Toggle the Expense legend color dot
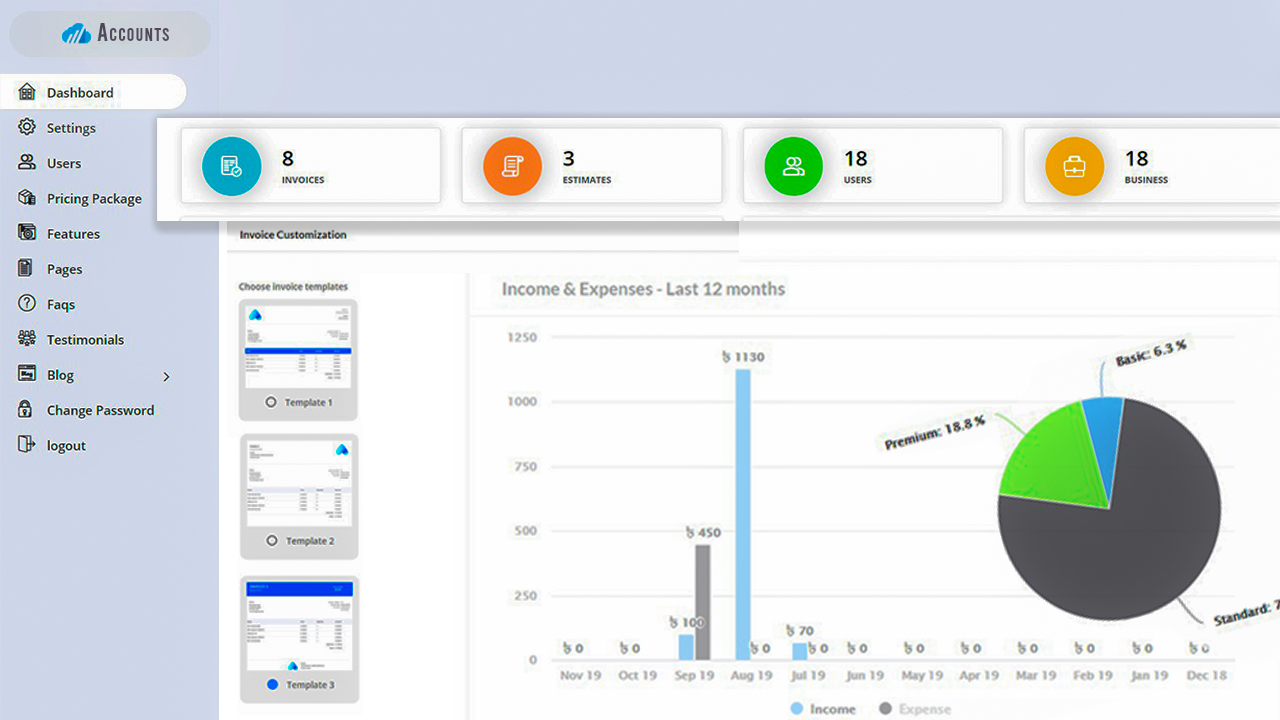The width and height of the screenshot is (1280, 720). (885, 708)
